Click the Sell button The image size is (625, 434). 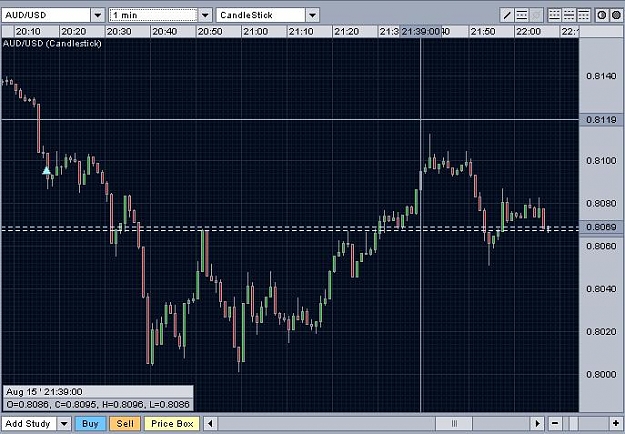(125, 424)
